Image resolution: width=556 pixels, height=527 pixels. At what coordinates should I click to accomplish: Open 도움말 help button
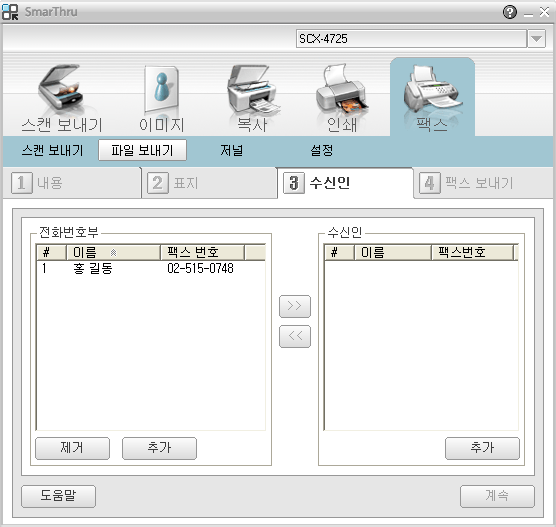tap(58, 496)
